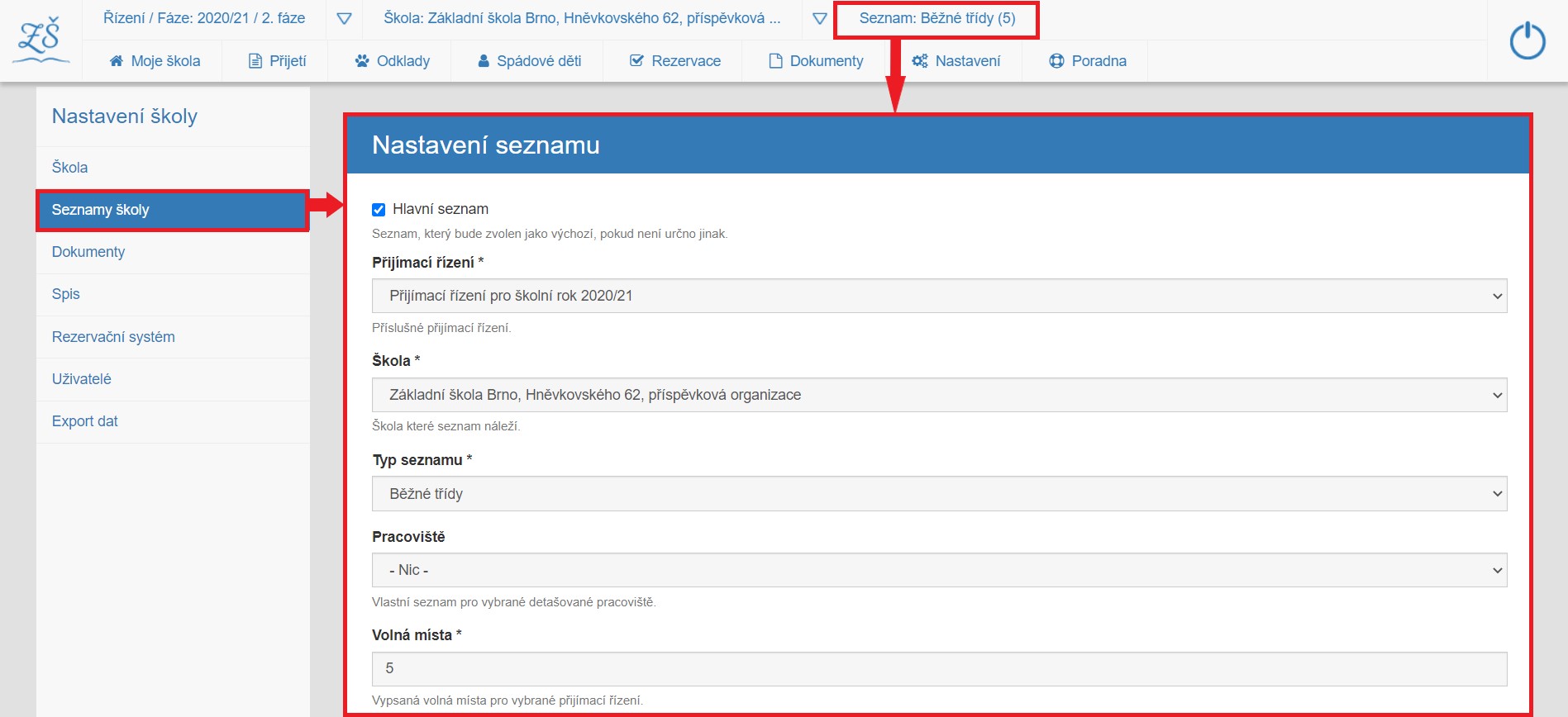Click the paw icon beside Odklady
Viewport: 1568px width, 717px height.
(362, 61)
